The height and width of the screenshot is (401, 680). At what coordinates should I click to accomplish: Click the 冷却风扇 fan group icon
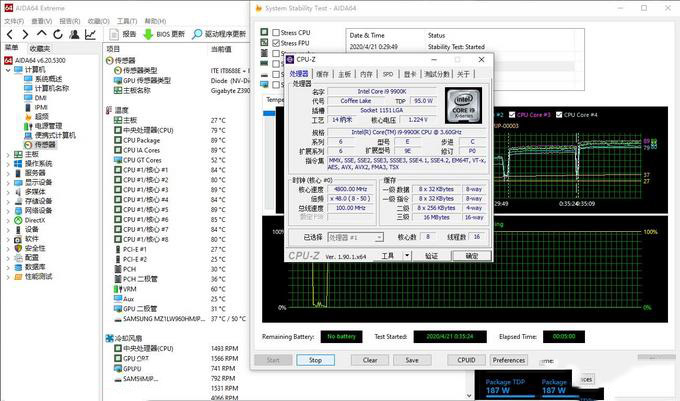pos(110,338)
